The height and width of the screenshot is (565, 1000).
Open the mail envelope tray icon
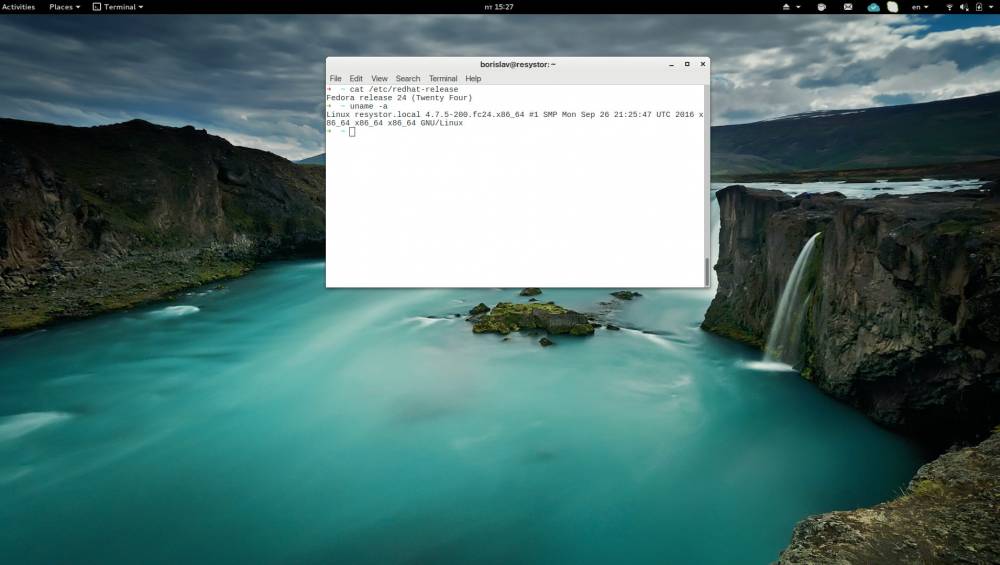(x=848, y=7)
